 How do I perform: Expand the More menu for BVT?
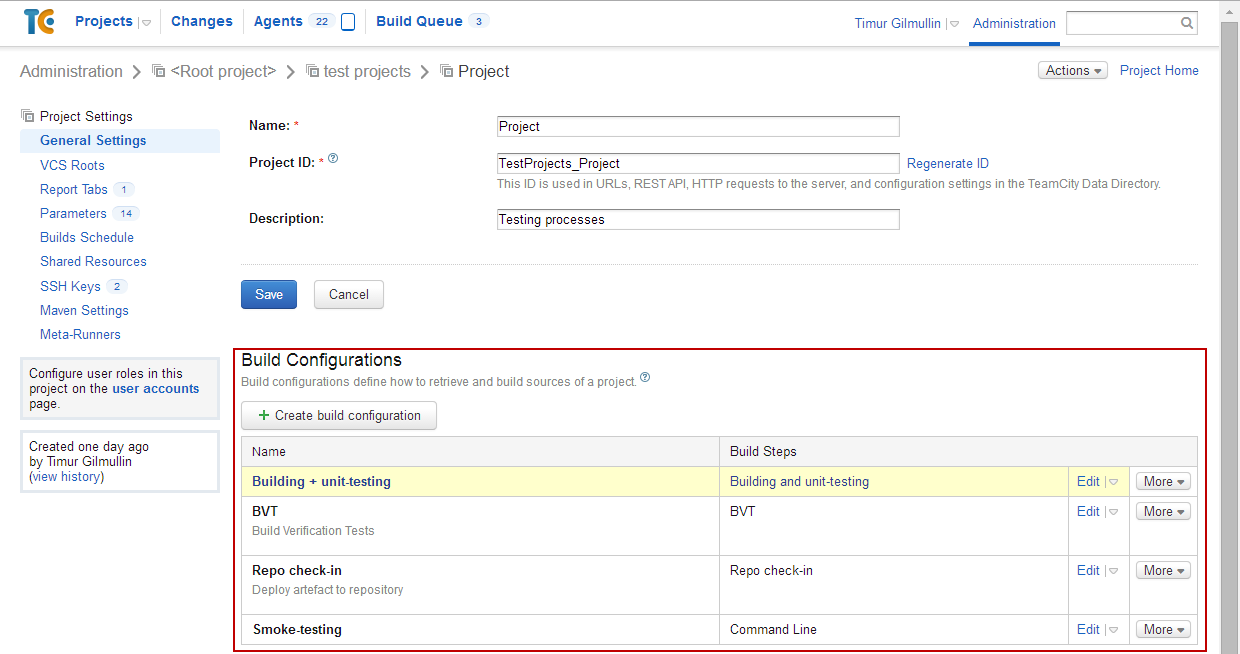tap(1163, 511)
